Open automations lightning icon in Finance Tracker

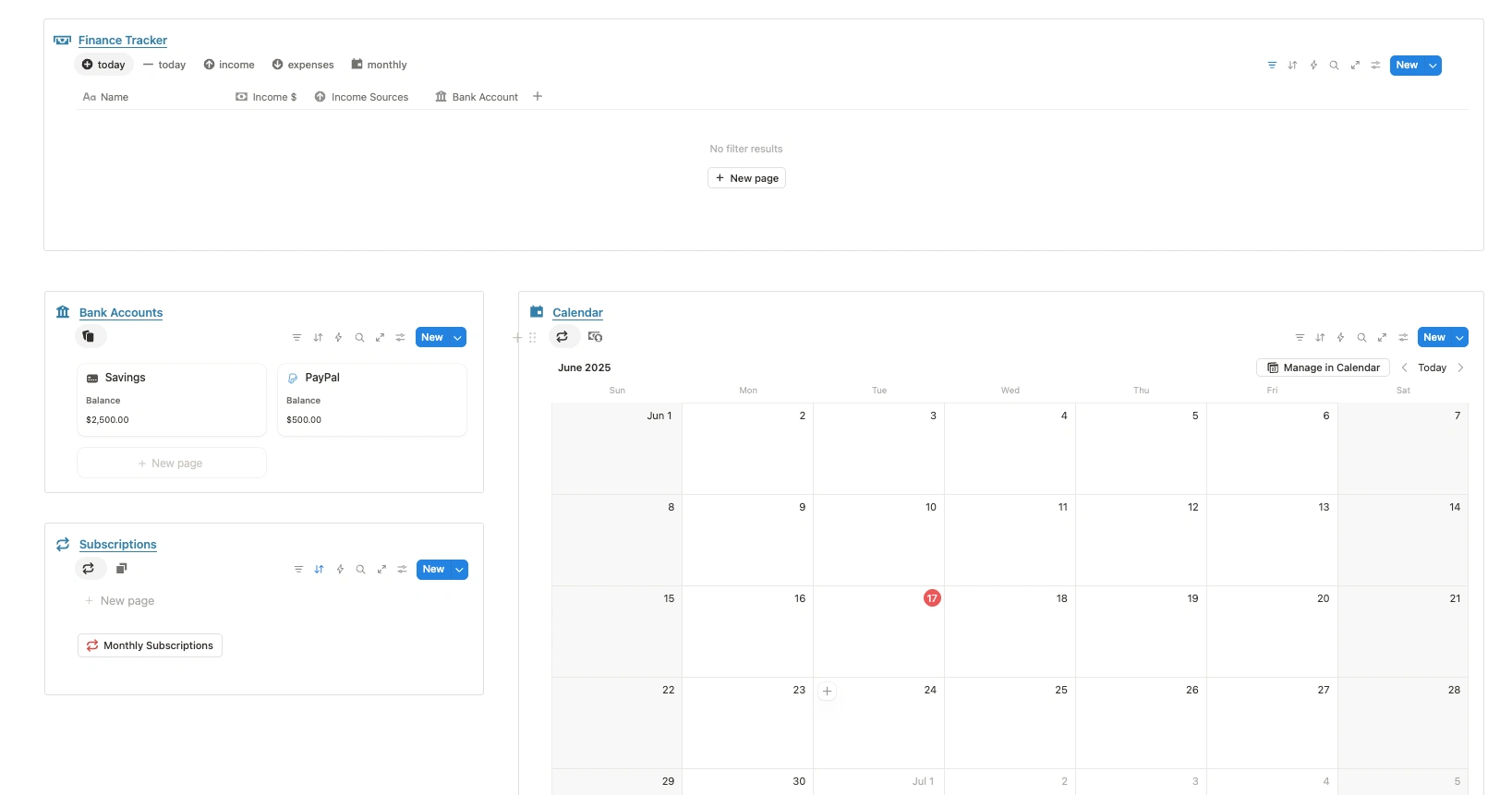coord(1313,66)
